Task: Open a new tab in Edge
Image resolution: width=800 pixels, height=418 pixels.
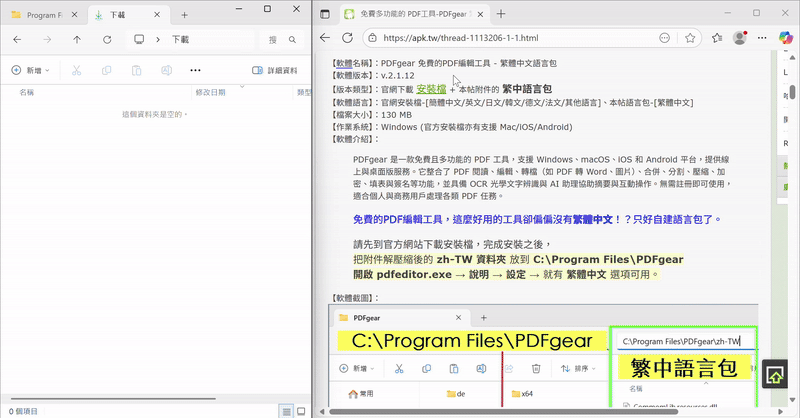Action: [x=501, y=14]
